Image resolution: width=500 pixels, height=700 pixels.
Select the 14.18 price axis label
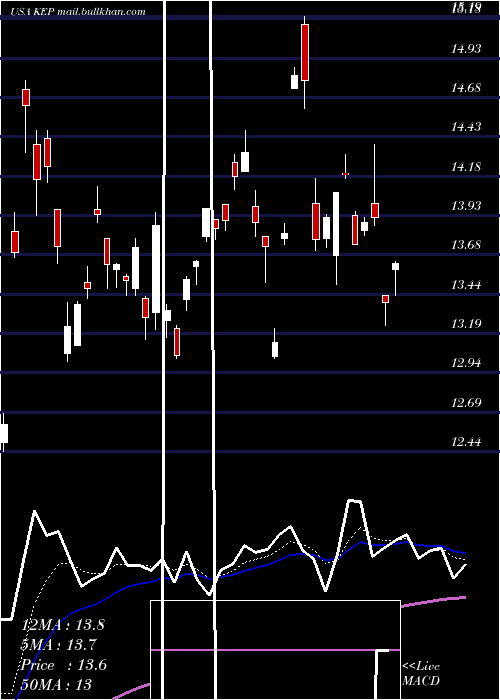point(466,167)
